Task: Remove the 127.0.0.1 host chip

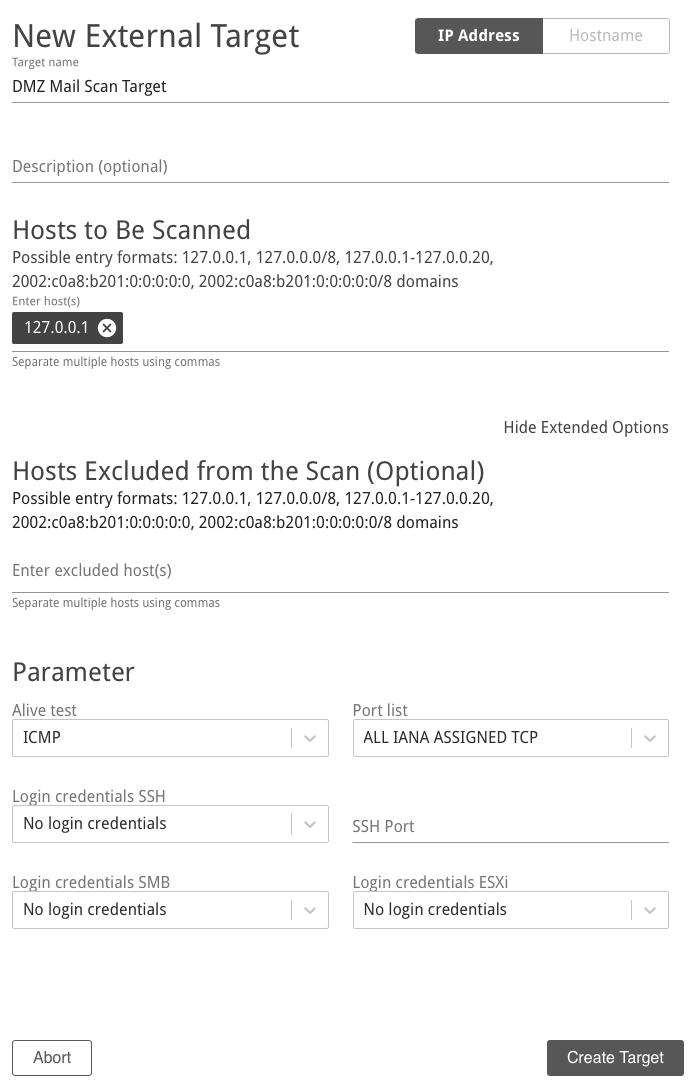Action: click(107, 328)
